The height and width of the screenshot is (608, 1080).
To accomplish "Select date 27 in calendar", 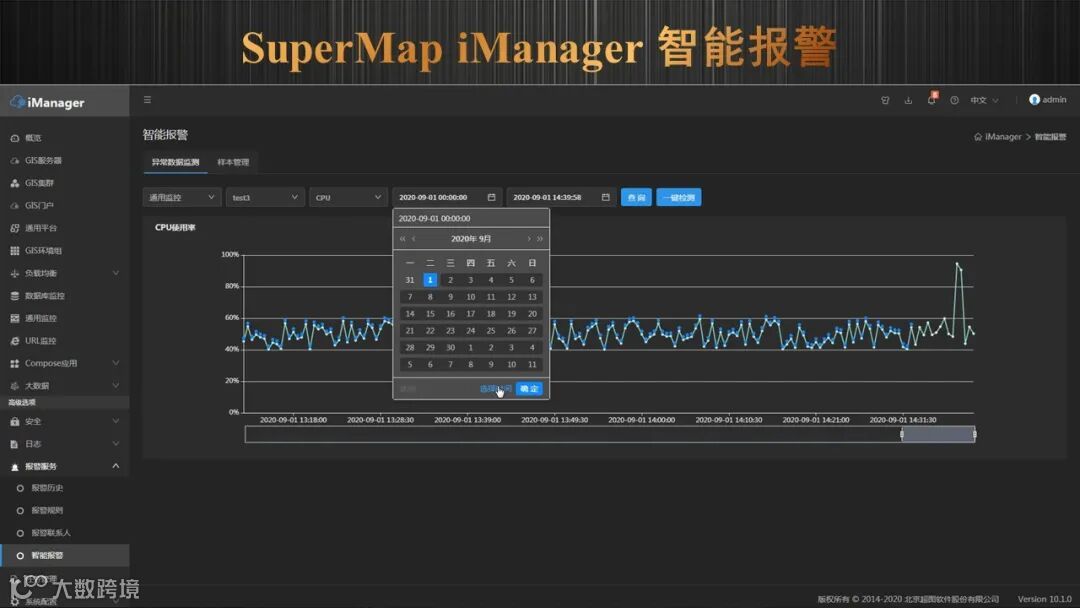I will 532,331.
